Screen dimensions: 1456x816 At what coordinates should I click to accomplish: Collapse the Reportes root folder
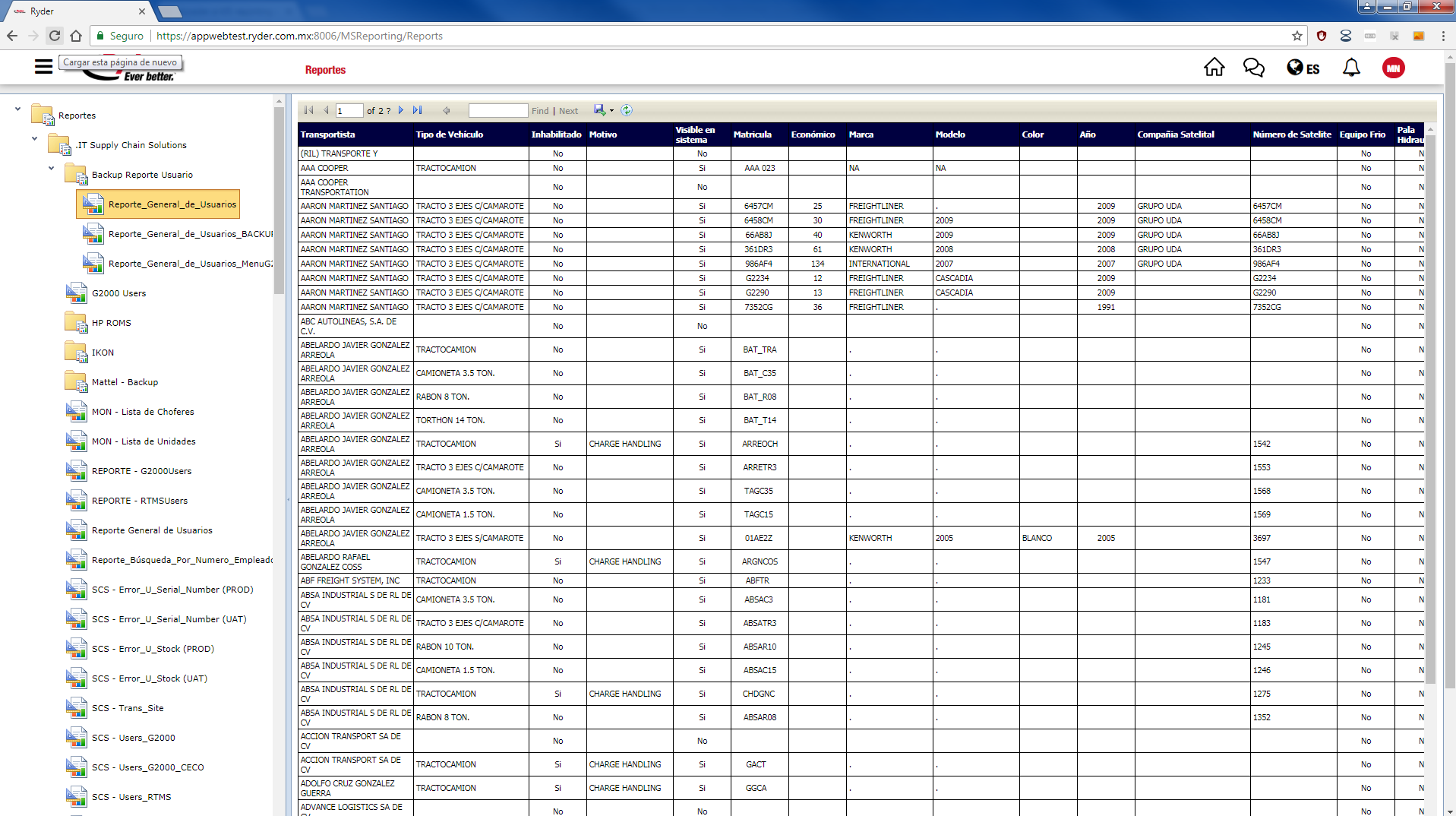(x=17, y=109)
